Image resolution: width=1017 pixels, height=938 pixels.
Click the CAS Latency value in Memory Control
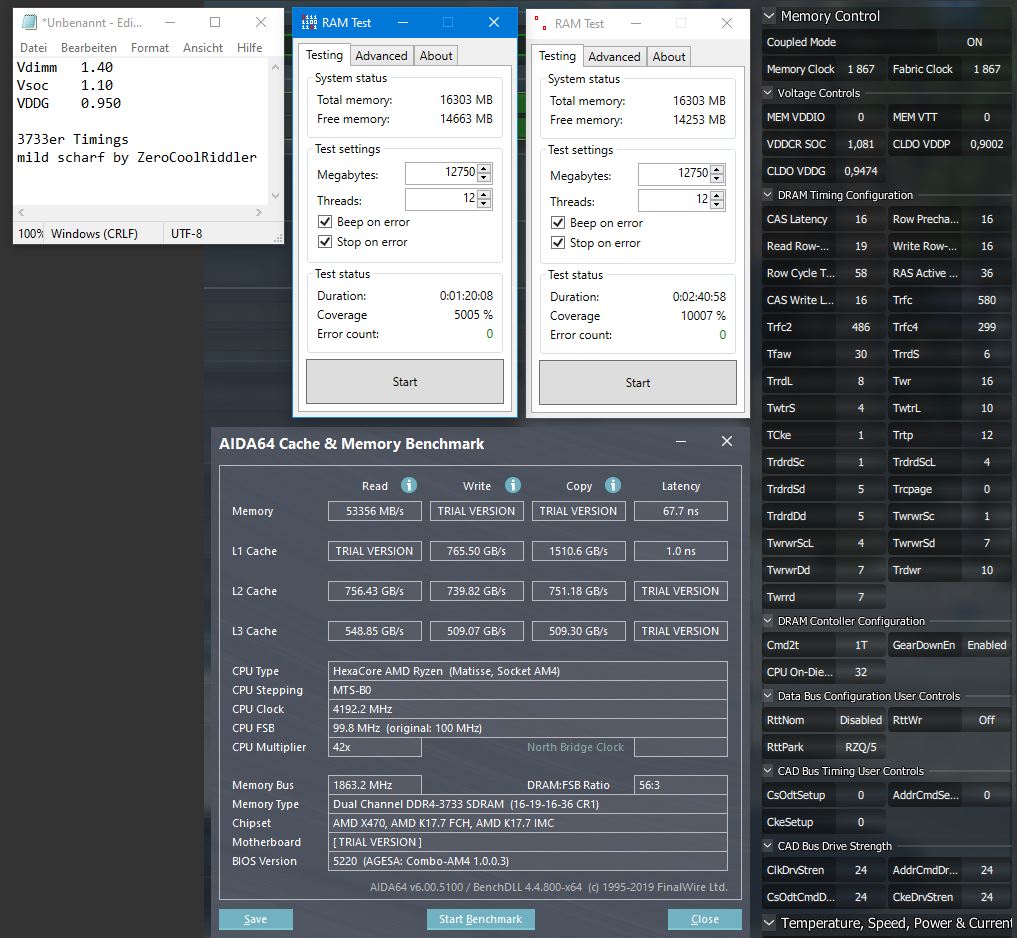point(861,219)
